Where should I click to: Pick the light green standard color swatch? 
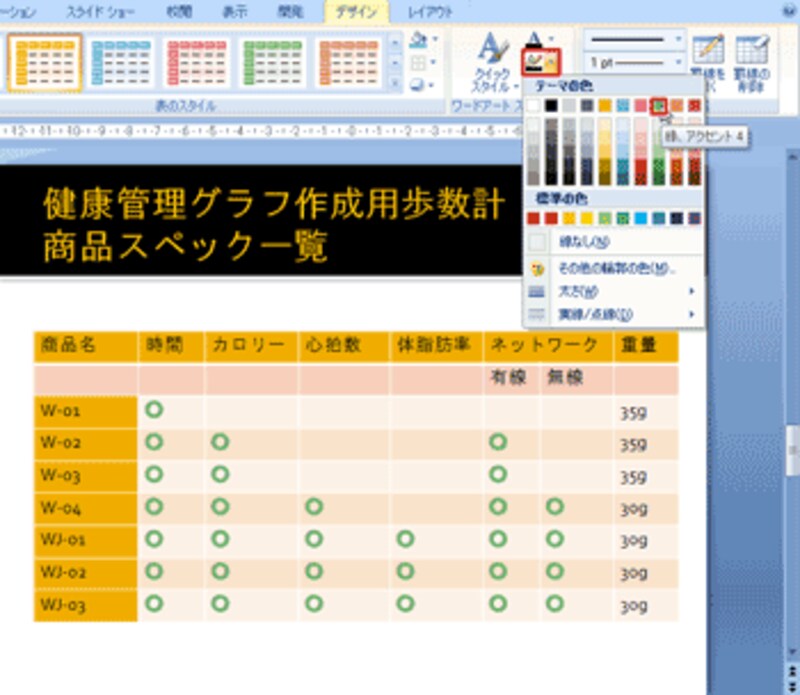pos(605,218)
